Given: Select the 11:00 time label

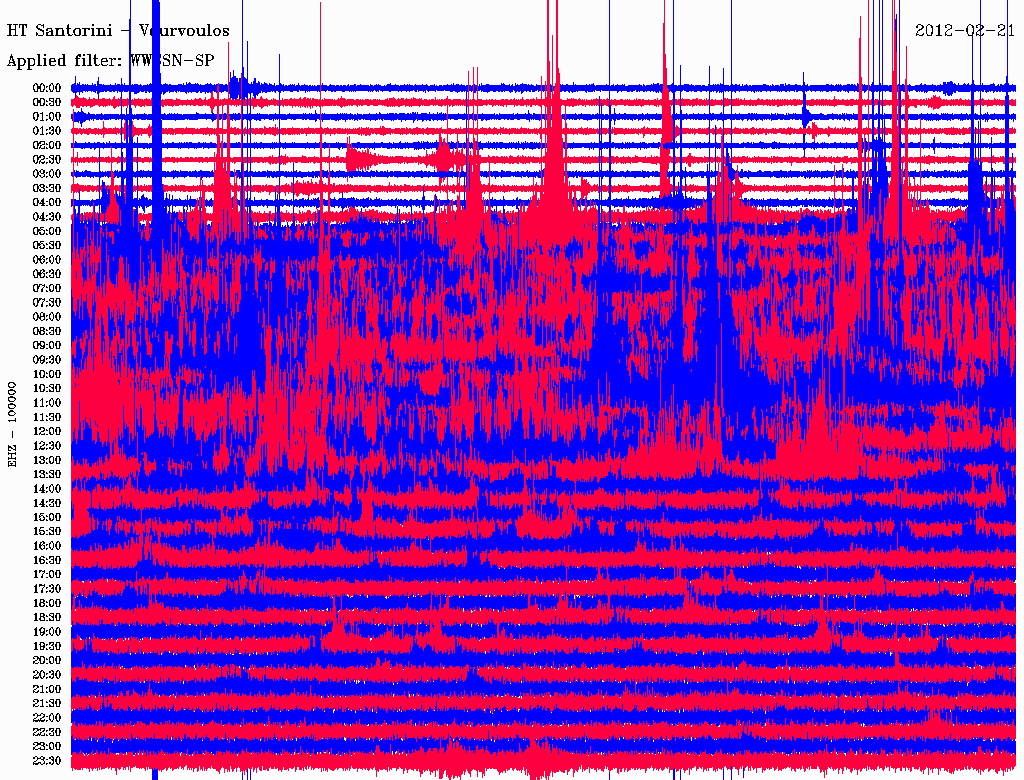Looking at the screenshot, I should (x=47, y=402).
